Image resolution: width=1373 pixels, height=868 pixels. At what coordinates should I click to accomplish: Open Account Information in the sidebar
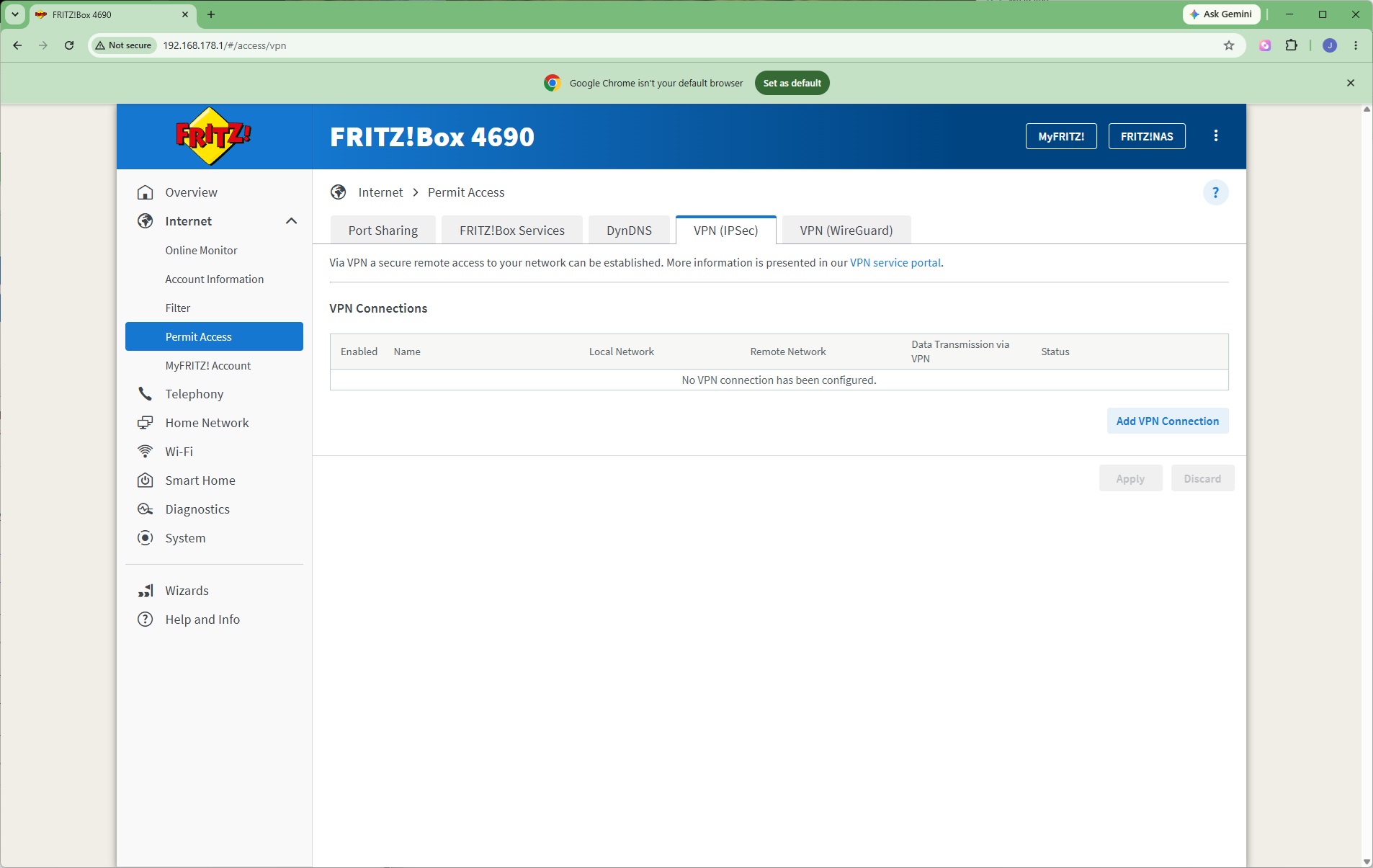pos(214,279)
